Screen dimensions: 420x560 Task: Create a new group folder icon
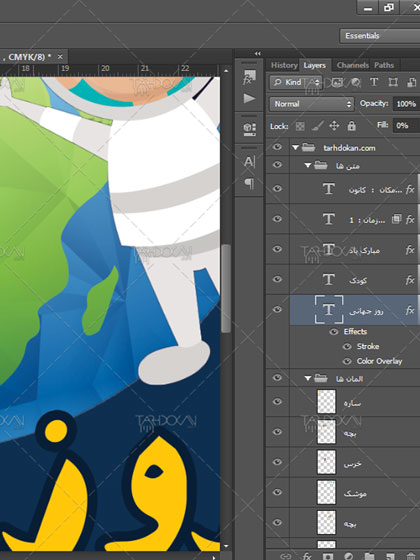point(369,556)
